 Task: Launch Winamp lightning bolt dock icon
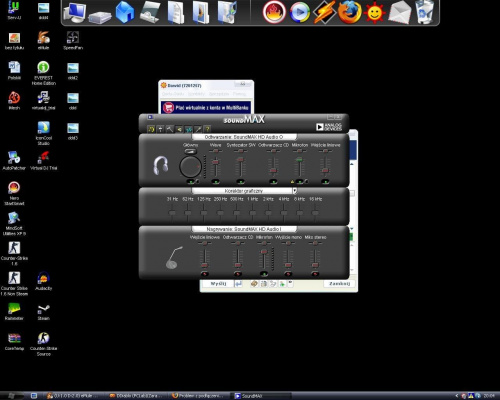click(324, 12)
